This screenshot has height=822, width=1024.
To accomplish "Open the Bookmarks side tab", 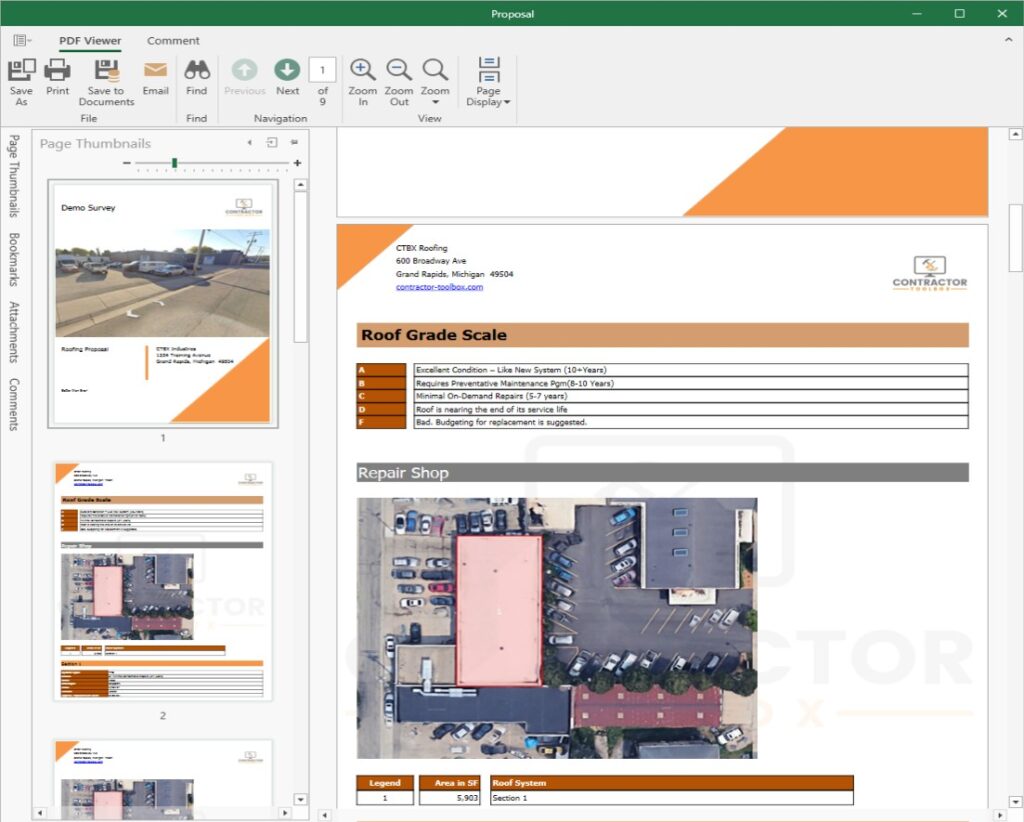I will point(14,259).
